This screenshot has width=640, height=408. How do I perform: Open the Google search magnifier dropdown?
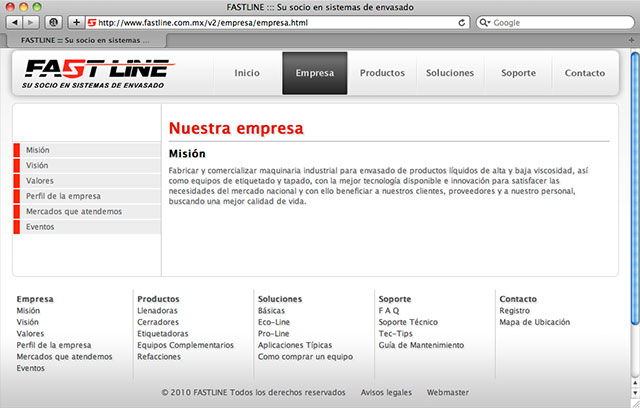pos(484,22)
